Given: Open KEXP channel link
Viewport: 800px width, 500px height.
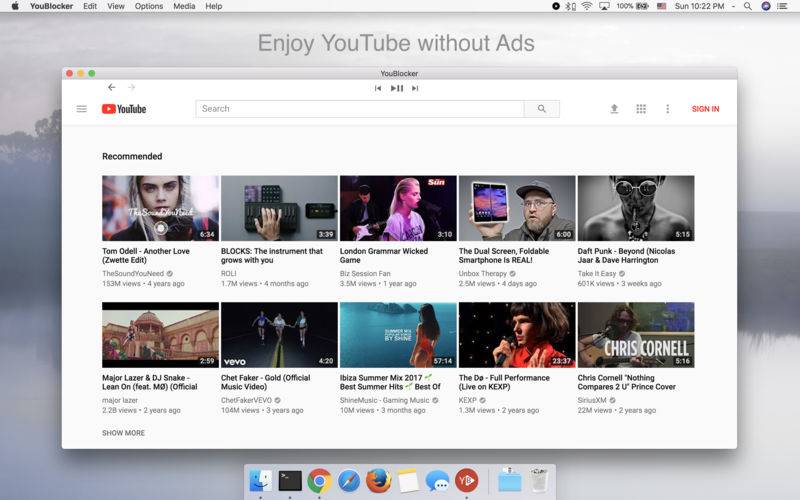Looking at the screenshot, I should point(467,400).
